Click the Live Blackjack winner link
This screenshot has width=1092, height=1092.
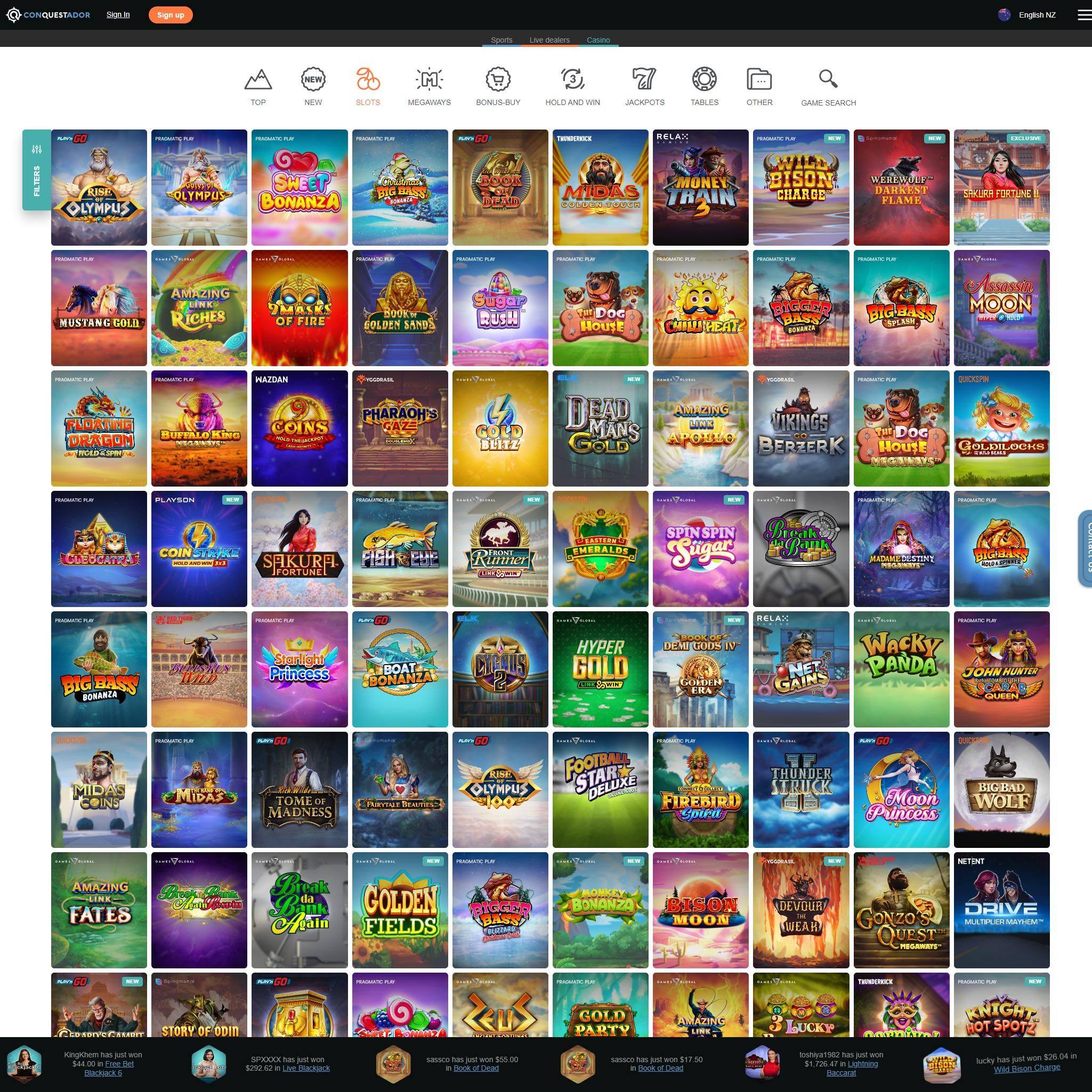point(306,1067)
